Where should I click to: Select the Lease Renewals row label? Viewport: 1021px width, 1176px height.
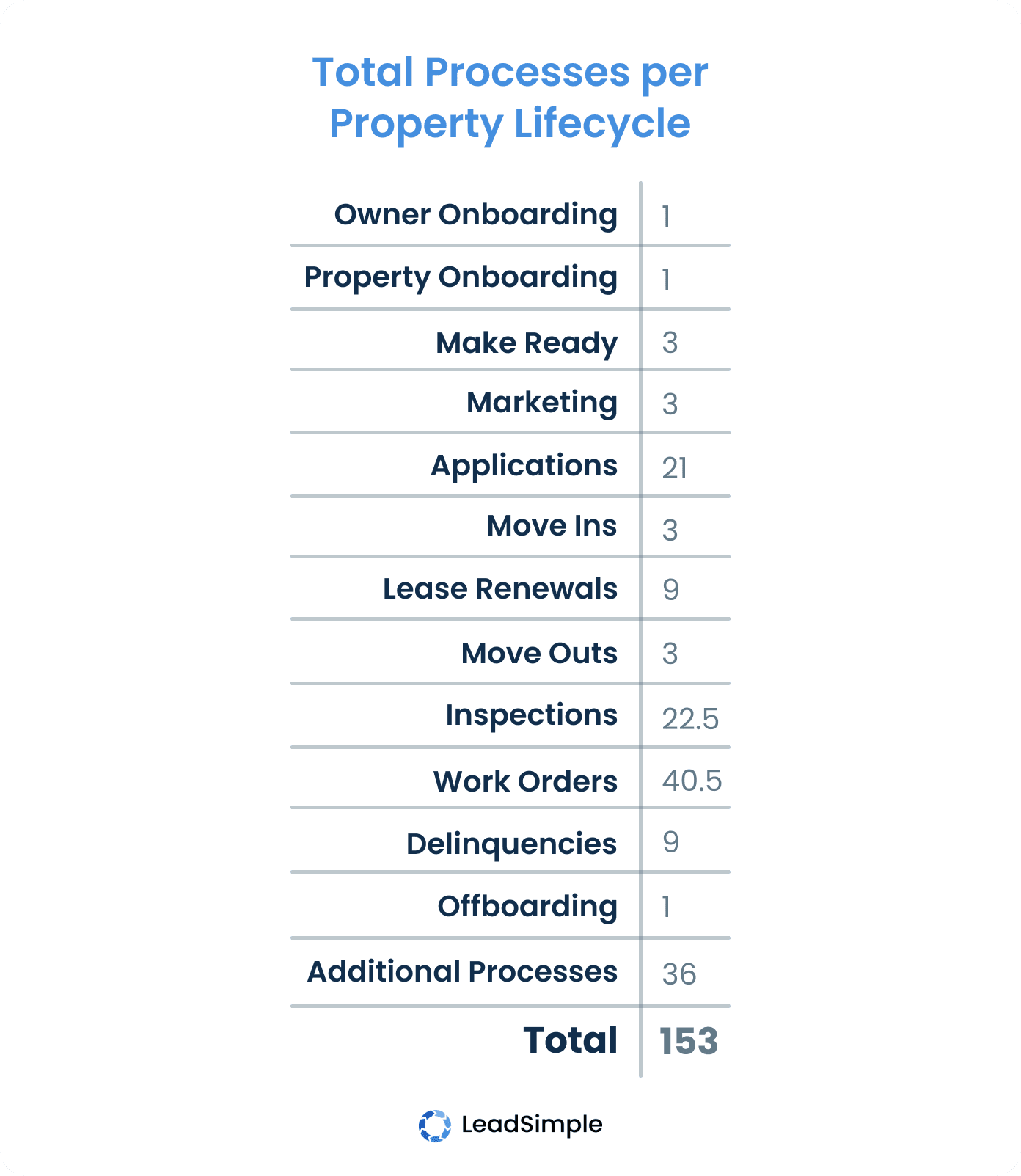[x=500, y=589]
